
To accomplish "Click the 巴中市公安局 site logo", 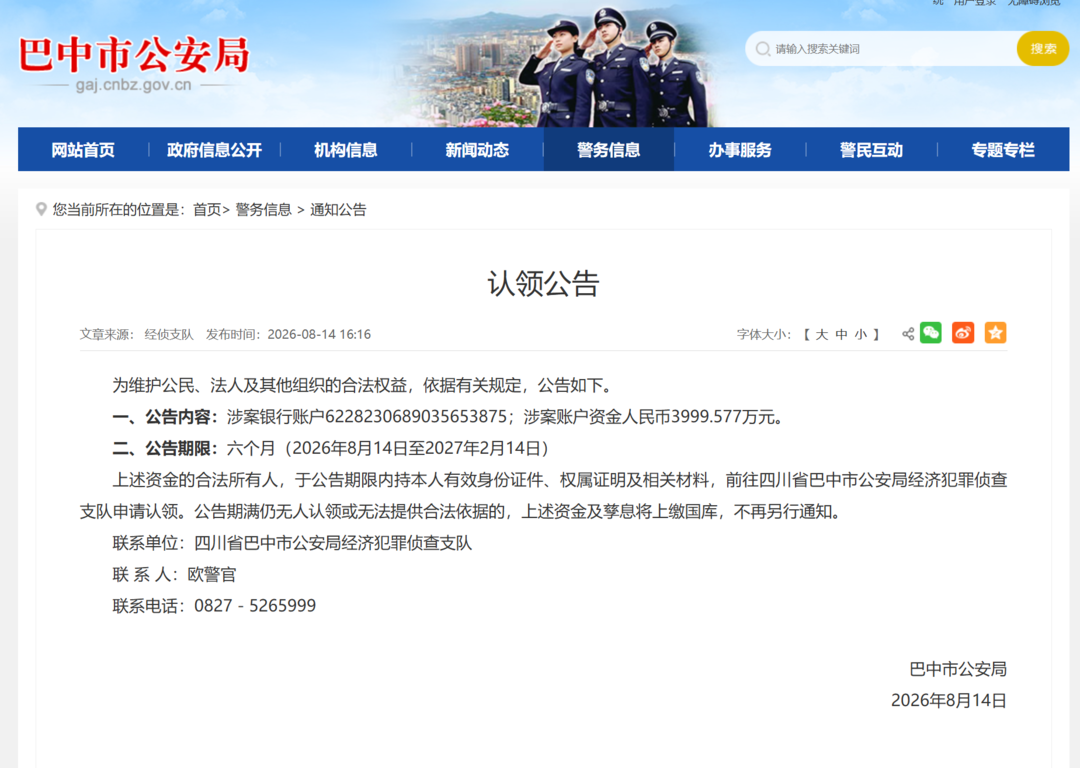I will pos(134,55).
